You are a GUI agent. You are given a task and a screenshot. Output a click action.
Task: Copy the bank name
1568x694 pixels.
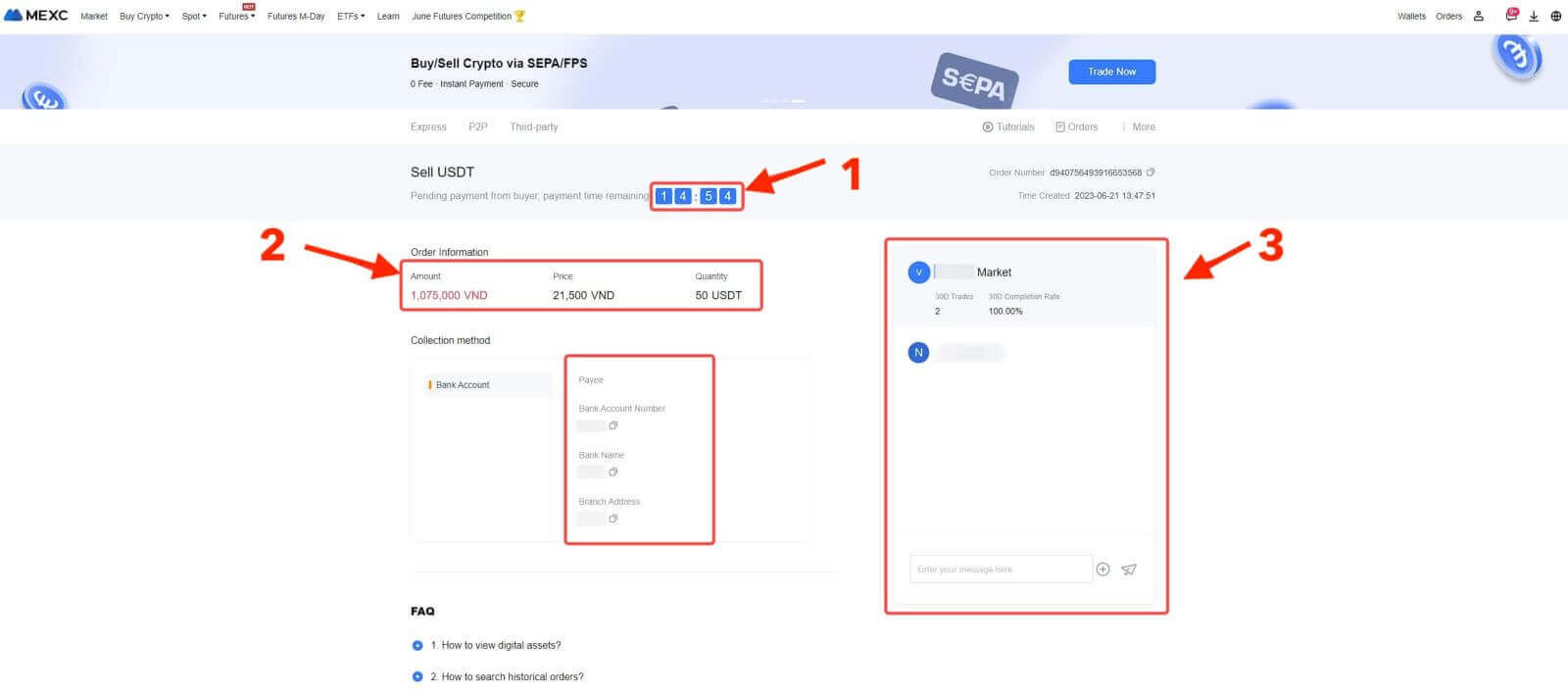pos(613,471)
